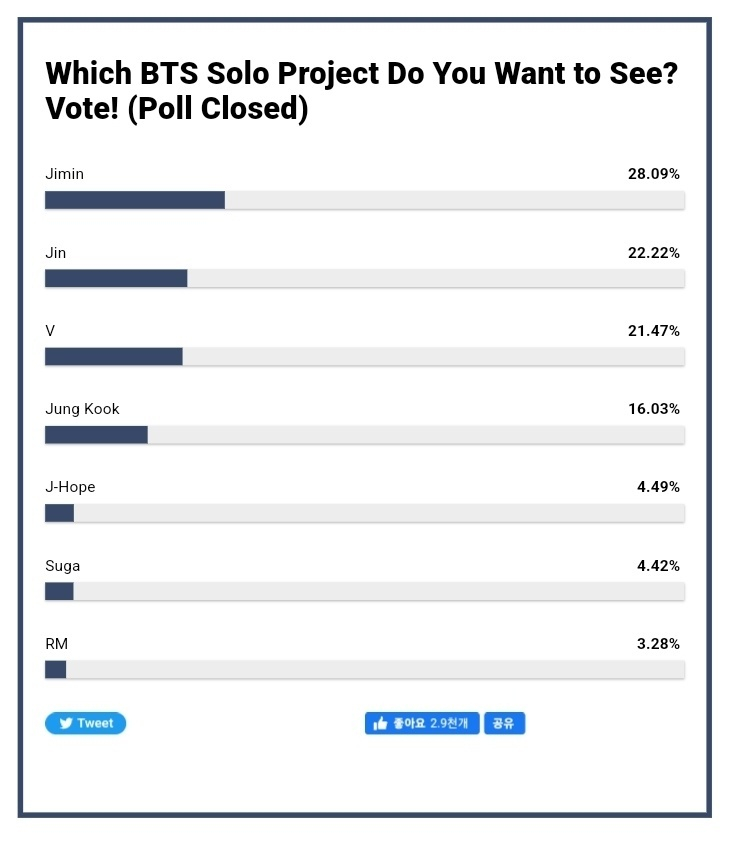Image resolution: width=732 pixels, height=841 pixels.
Task: Click the 28.09% percentage value
Action: 654,174
